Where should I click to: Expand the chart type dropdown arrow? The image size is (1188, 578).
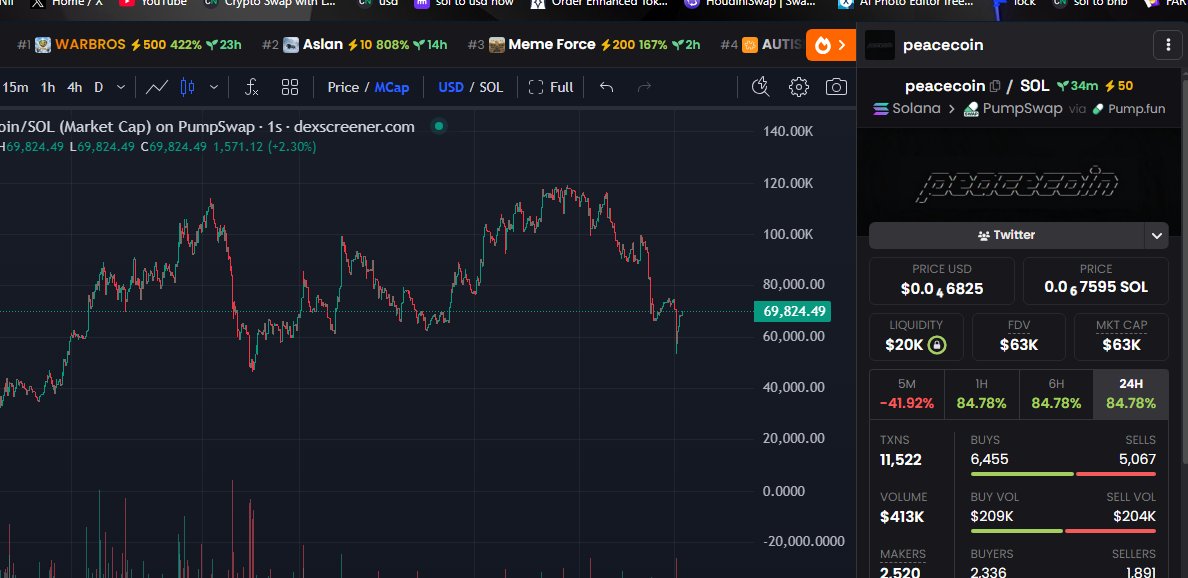coord(214,87)
